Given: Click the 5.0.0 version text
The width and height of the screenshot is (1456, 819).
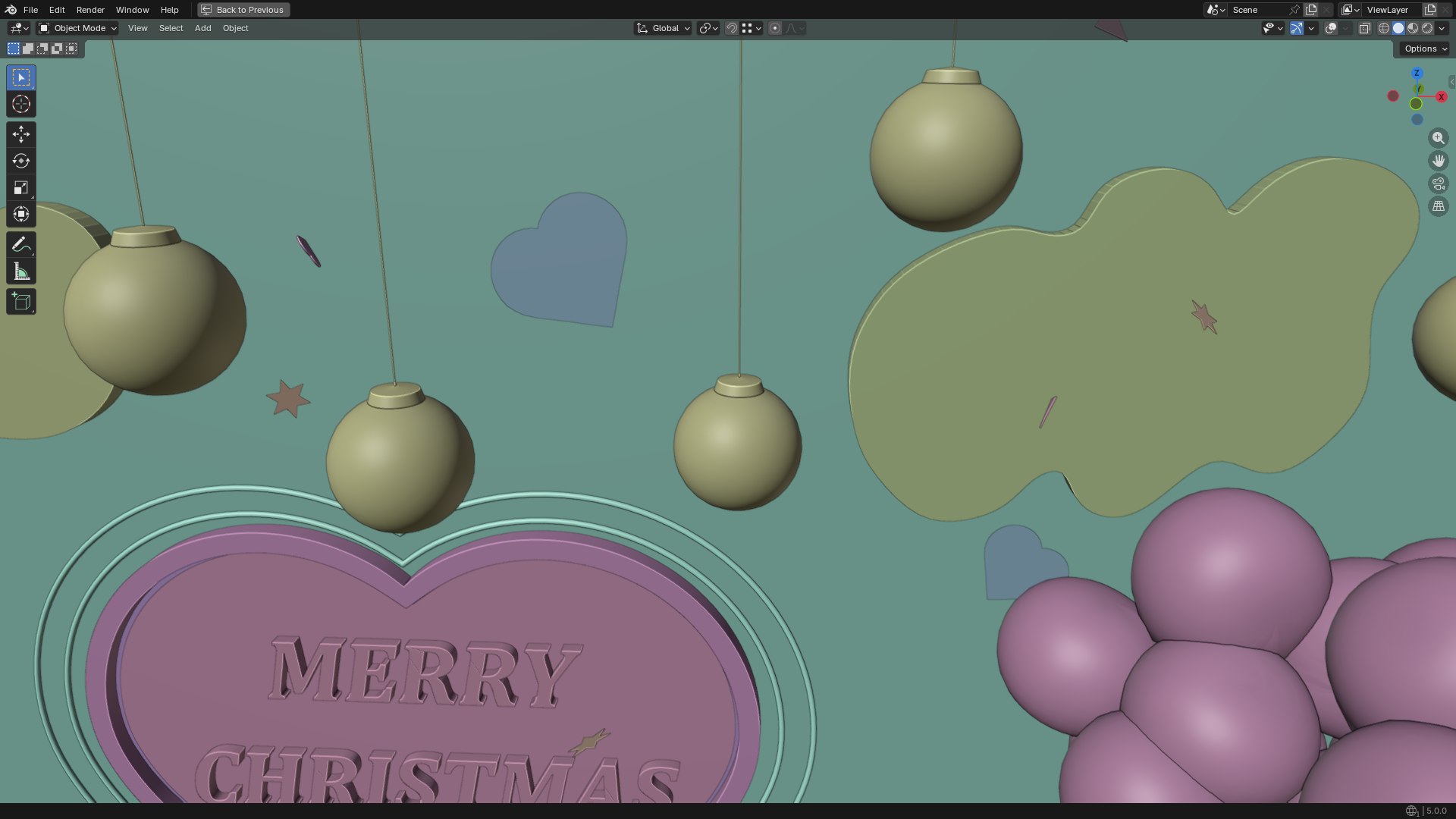Looking at the screenshot, I should coord(1436,811).
